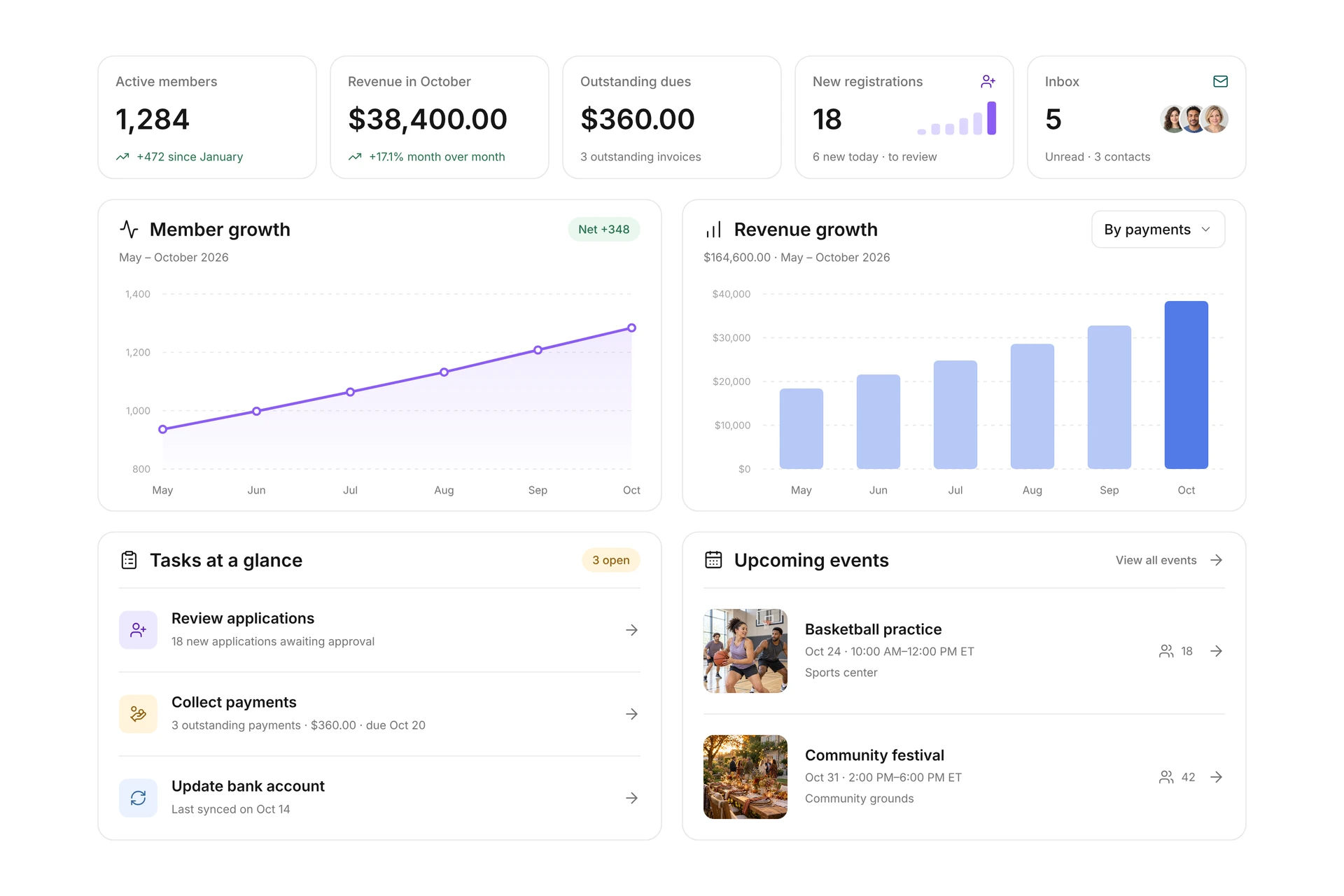Image resolution: width=1344 pixels, height=896 pixels.
Task: Click View all events link
Action: point(1169,560)
